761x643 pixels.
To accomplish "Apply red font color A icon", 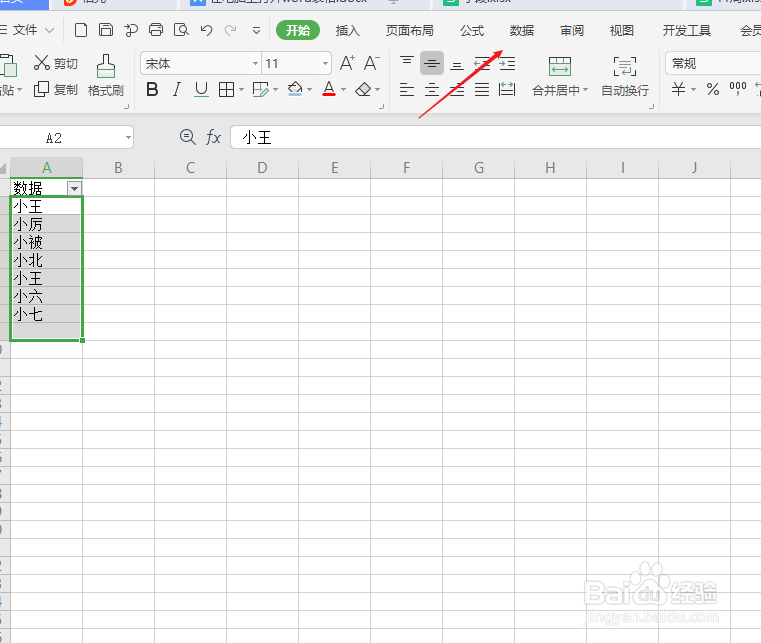I will pyautogui.click(x=329, y=89).
